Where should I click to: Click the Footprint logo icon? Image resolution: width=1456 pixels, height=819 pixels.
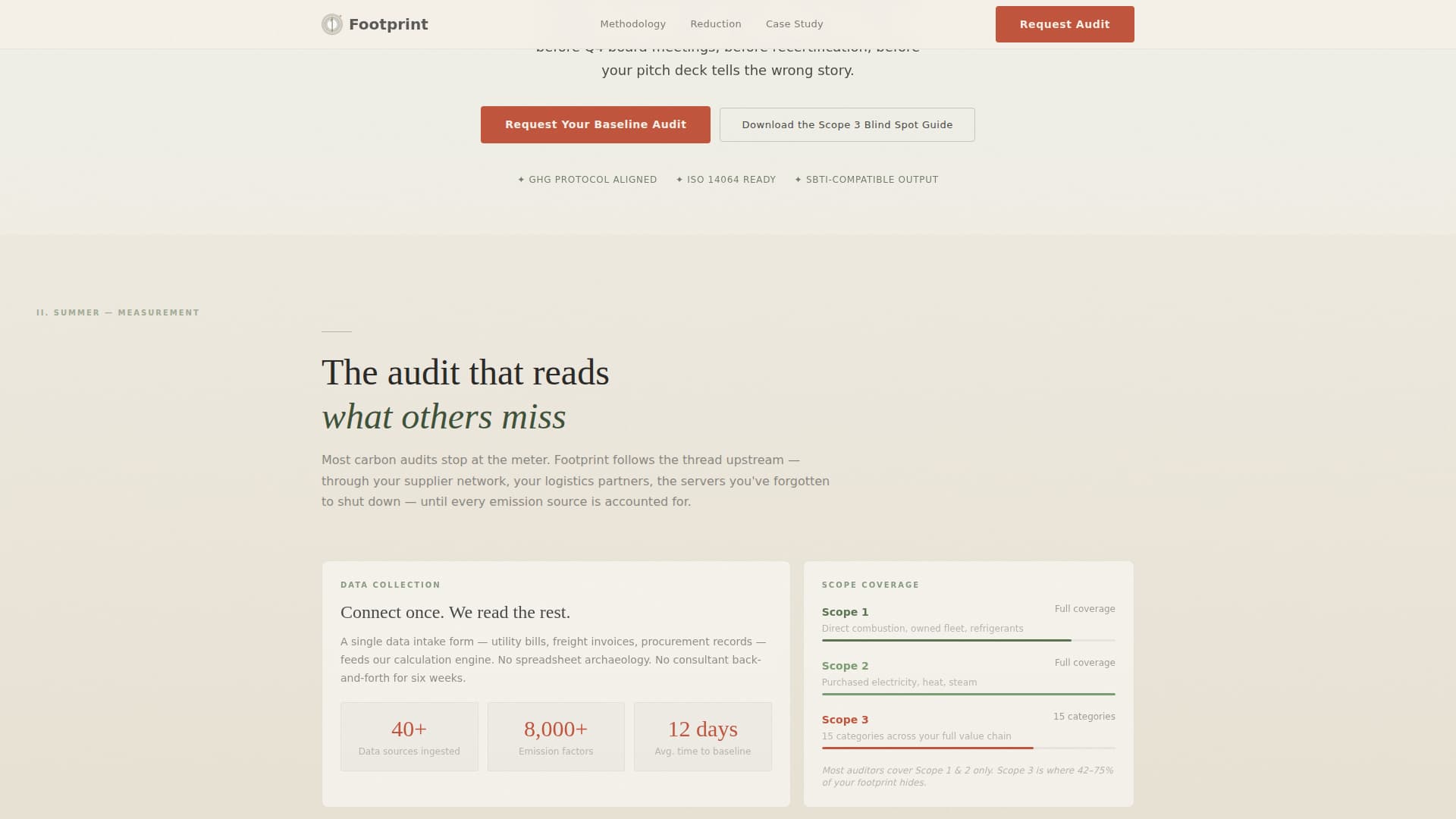pos(331,24)
